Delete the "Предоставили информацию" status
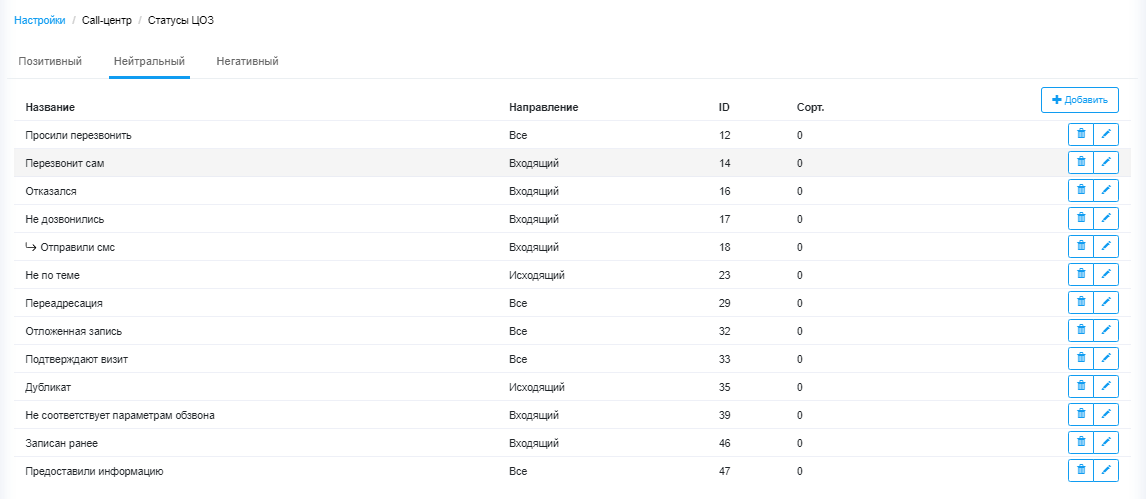1146x499 pixels. pyautogui.click(x=1081, y=471)
